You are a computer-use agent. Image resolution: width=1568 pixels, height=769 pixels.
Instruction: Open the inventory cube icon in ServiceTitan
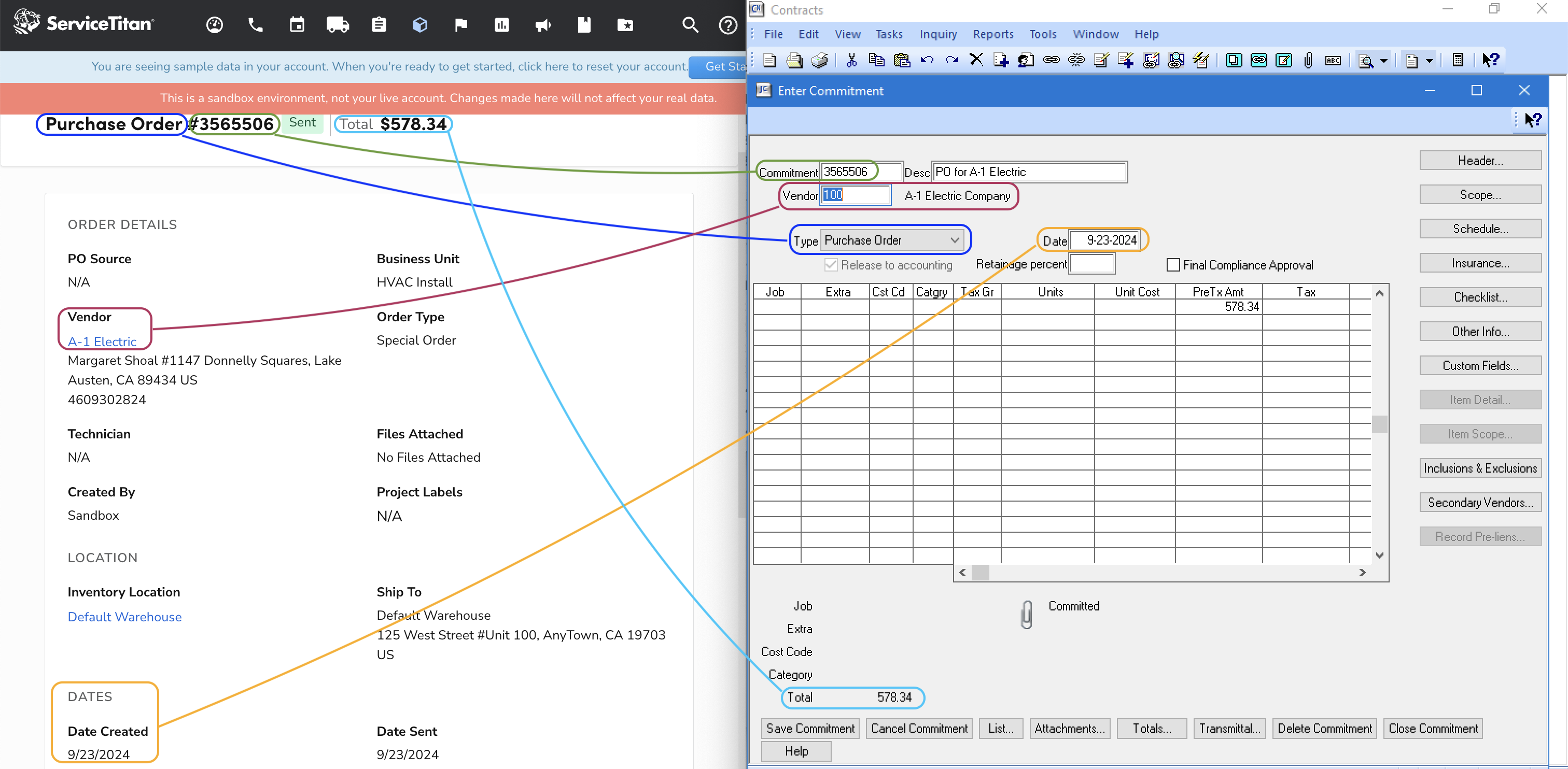420,25
